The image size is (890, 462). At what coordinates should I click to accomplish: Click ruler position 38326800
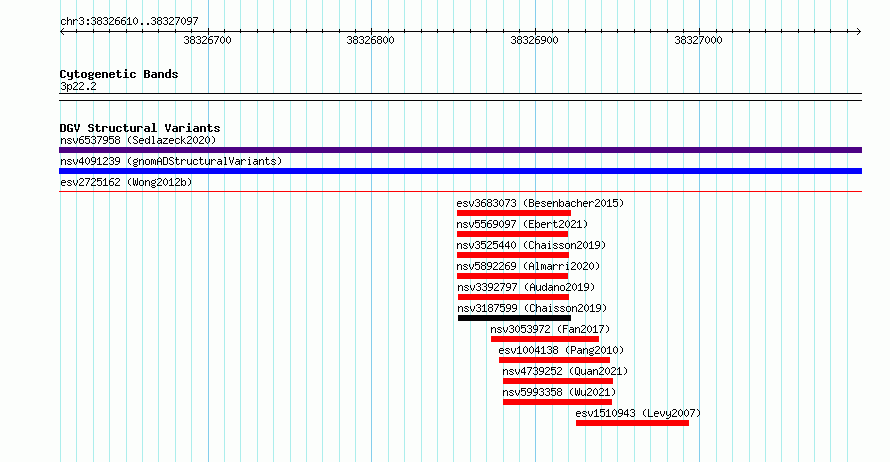370,40
